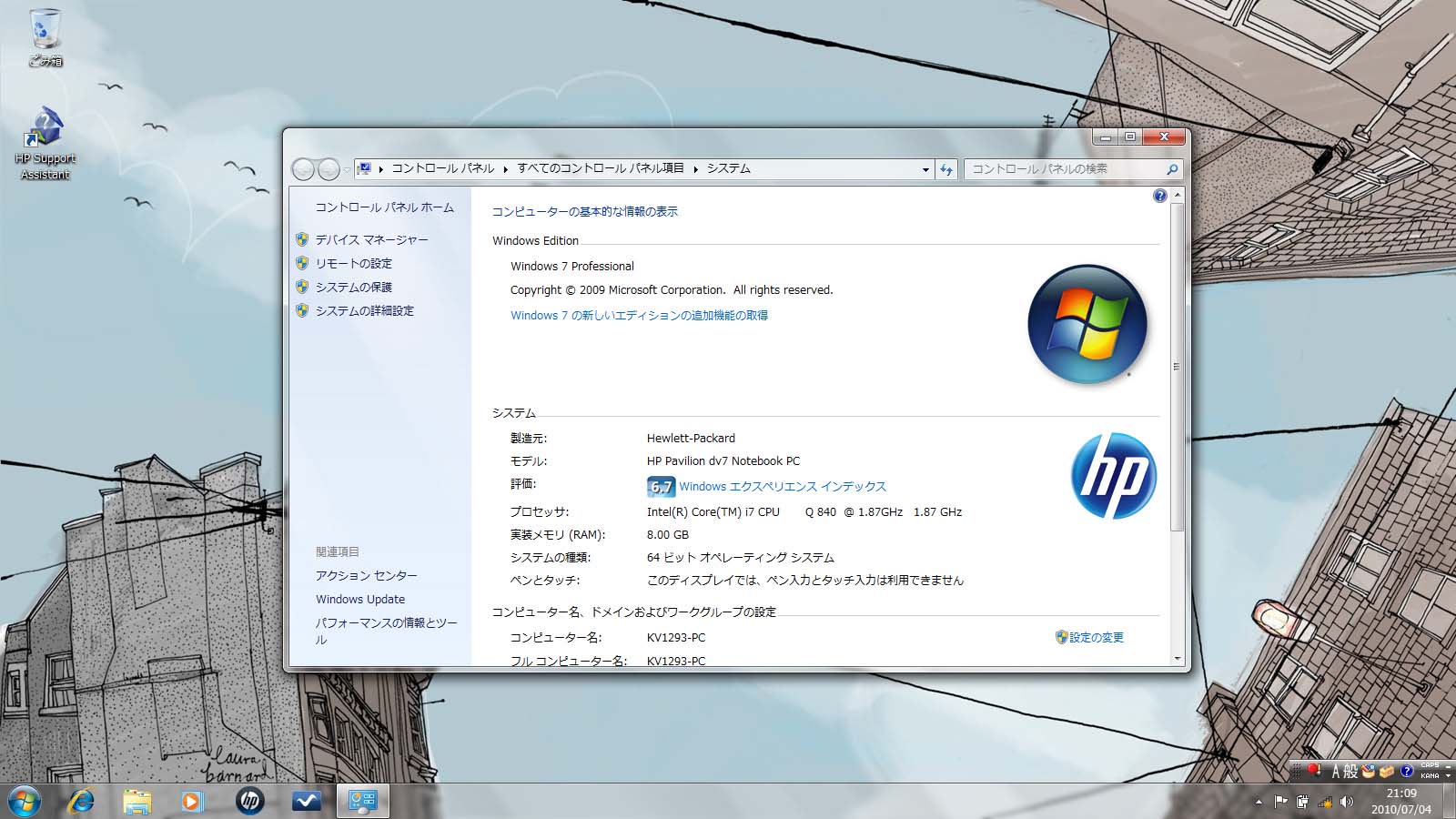Click the HP logo taskbar icon
The height and width of the screenshot is (819, 1456).
tap(249, 801)
